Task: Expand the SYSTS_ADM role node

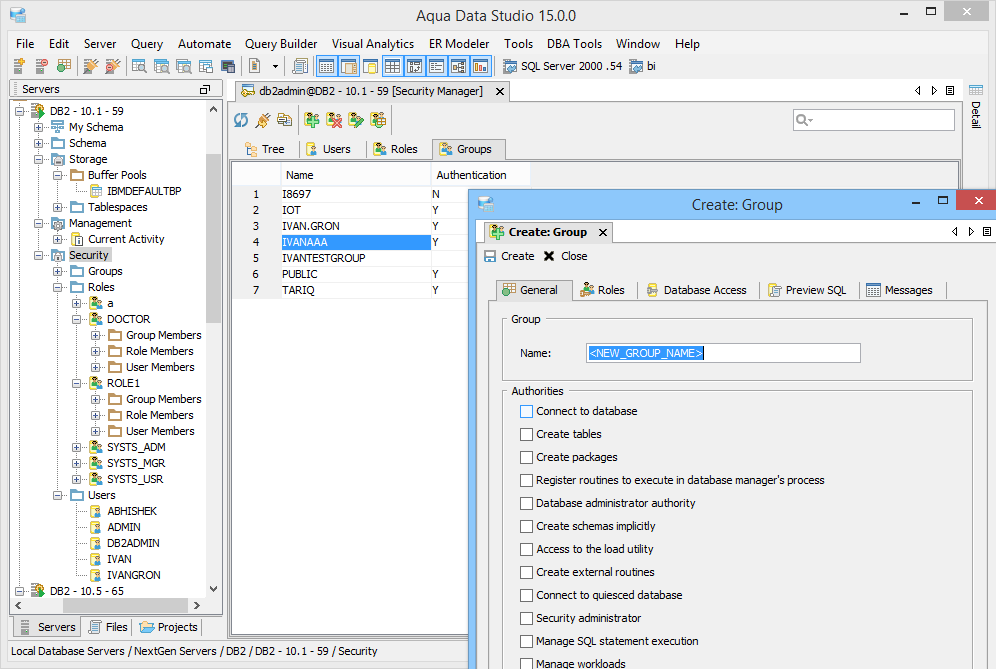Action: pyautogui.click(x=77, y=447)
